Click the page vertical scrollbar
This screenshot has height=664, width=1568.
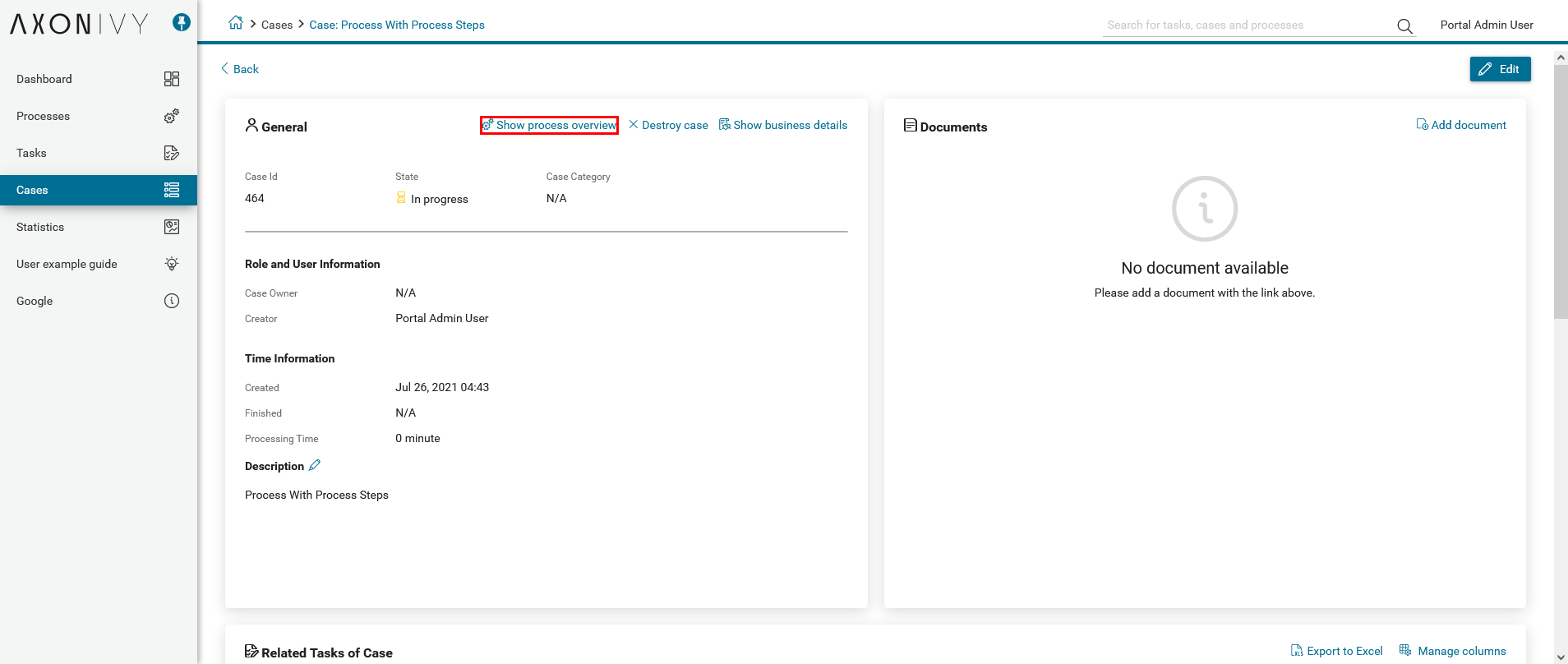point(1561,191)
